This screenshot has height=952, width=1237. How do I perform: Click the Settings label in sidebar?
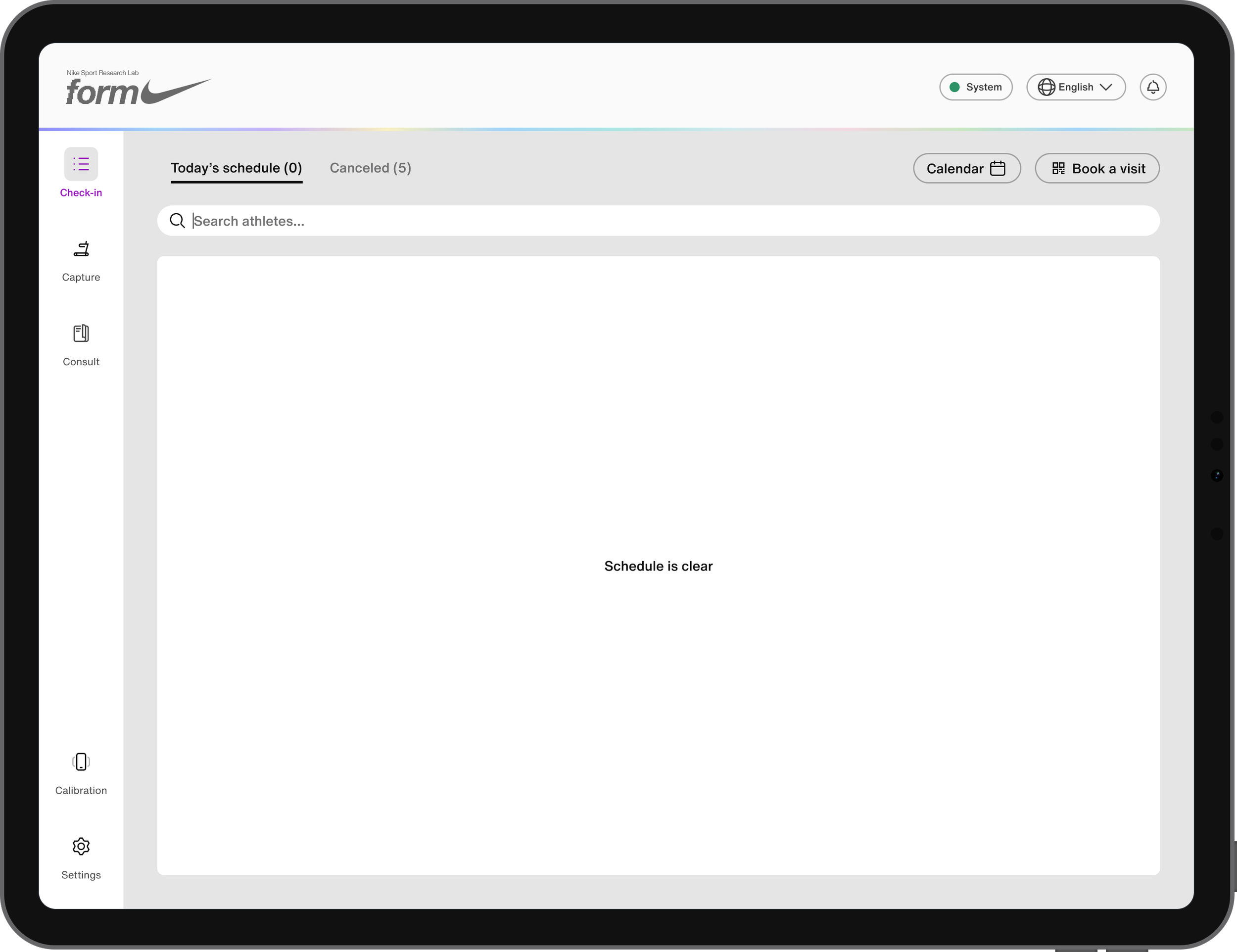pyautogui.click(x=81, y=874)
